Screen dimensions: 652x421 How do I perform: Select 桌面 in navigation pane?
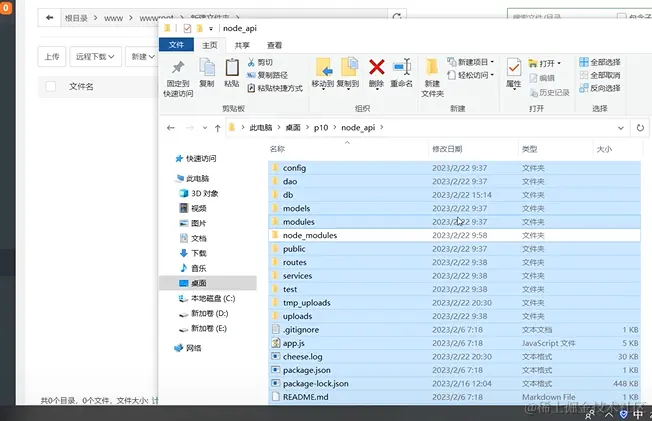coord(208,283)
